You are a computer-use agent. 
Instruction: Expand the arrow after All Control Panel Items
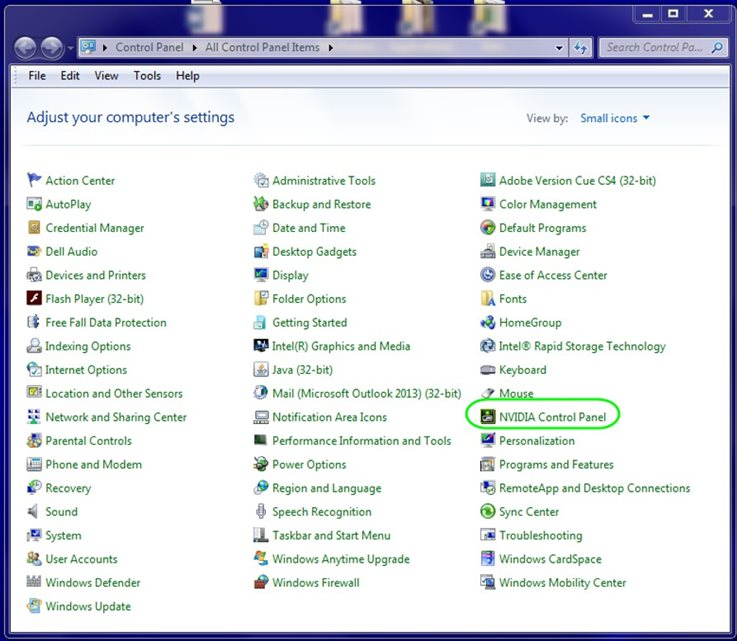coord(331,47)
